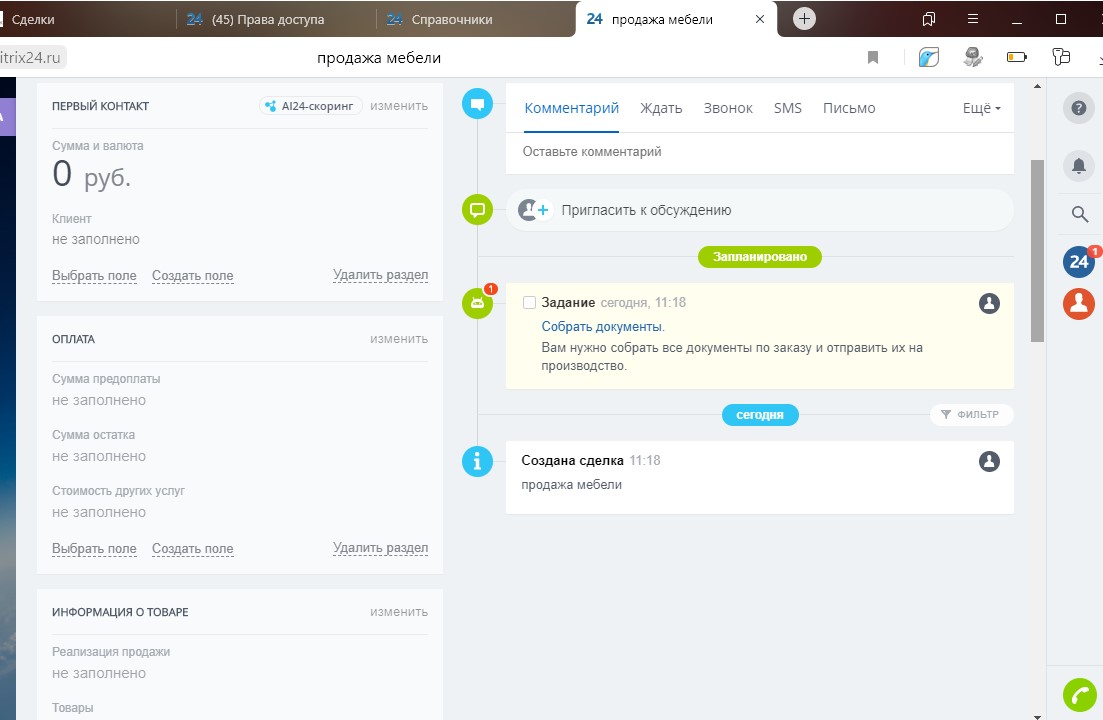The width and height of the screenshot is (1103, 720).
Task: Open the help question mark icon
Action: point(1078,108)
